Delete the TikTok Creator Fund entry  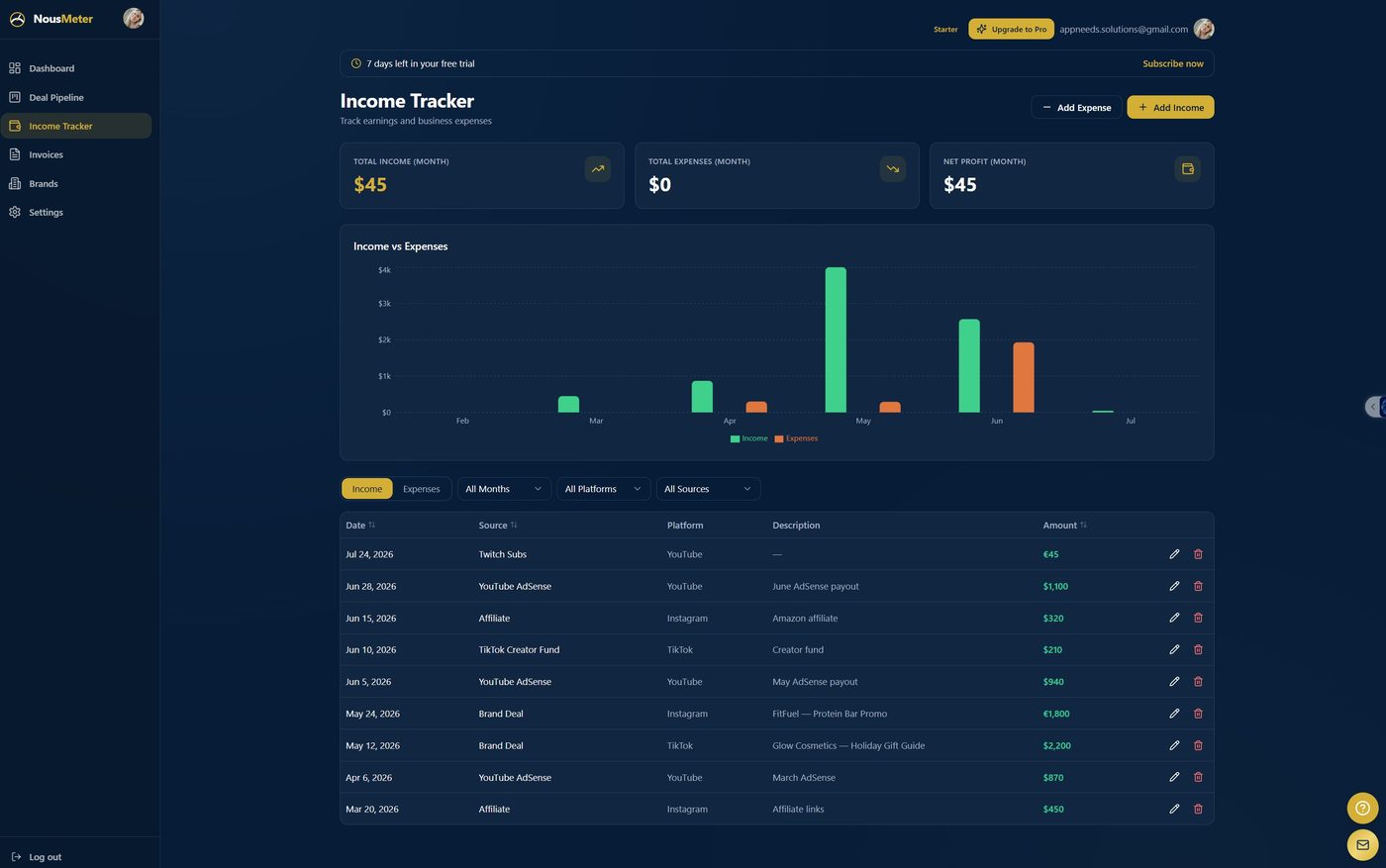click(x=1198, y=649)
